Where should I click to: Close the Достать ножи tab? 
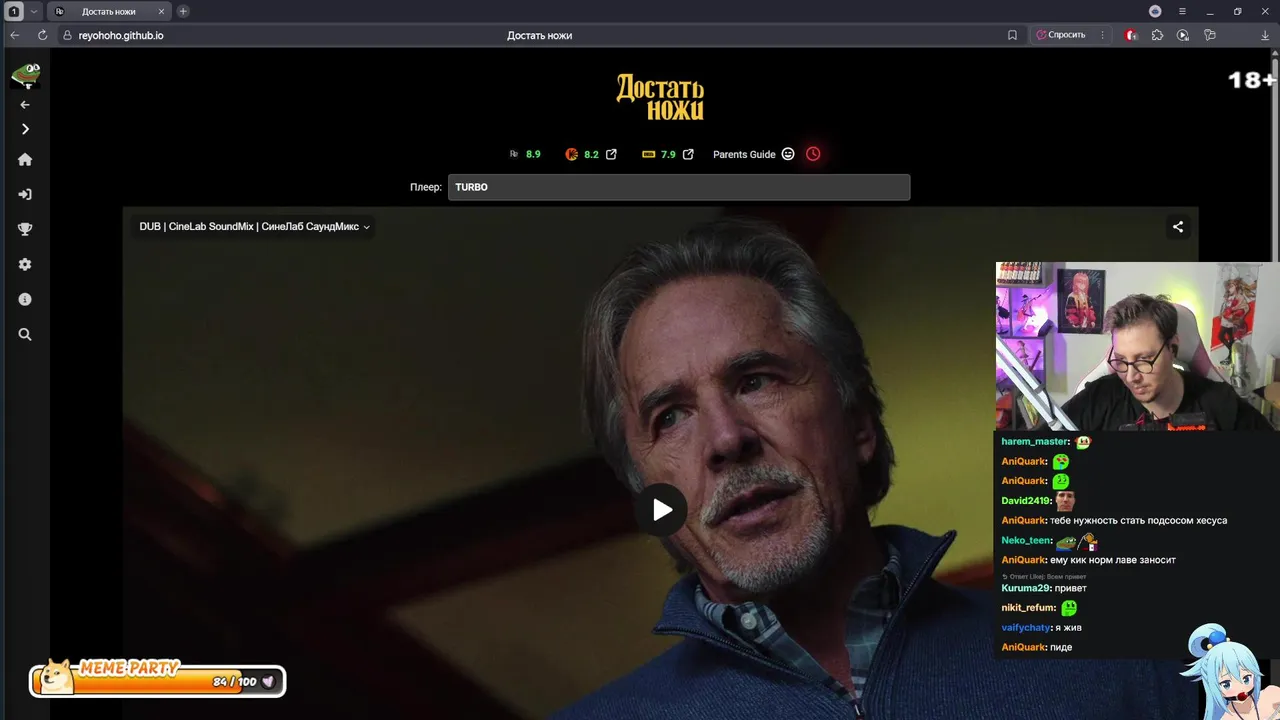pos(161,11)
